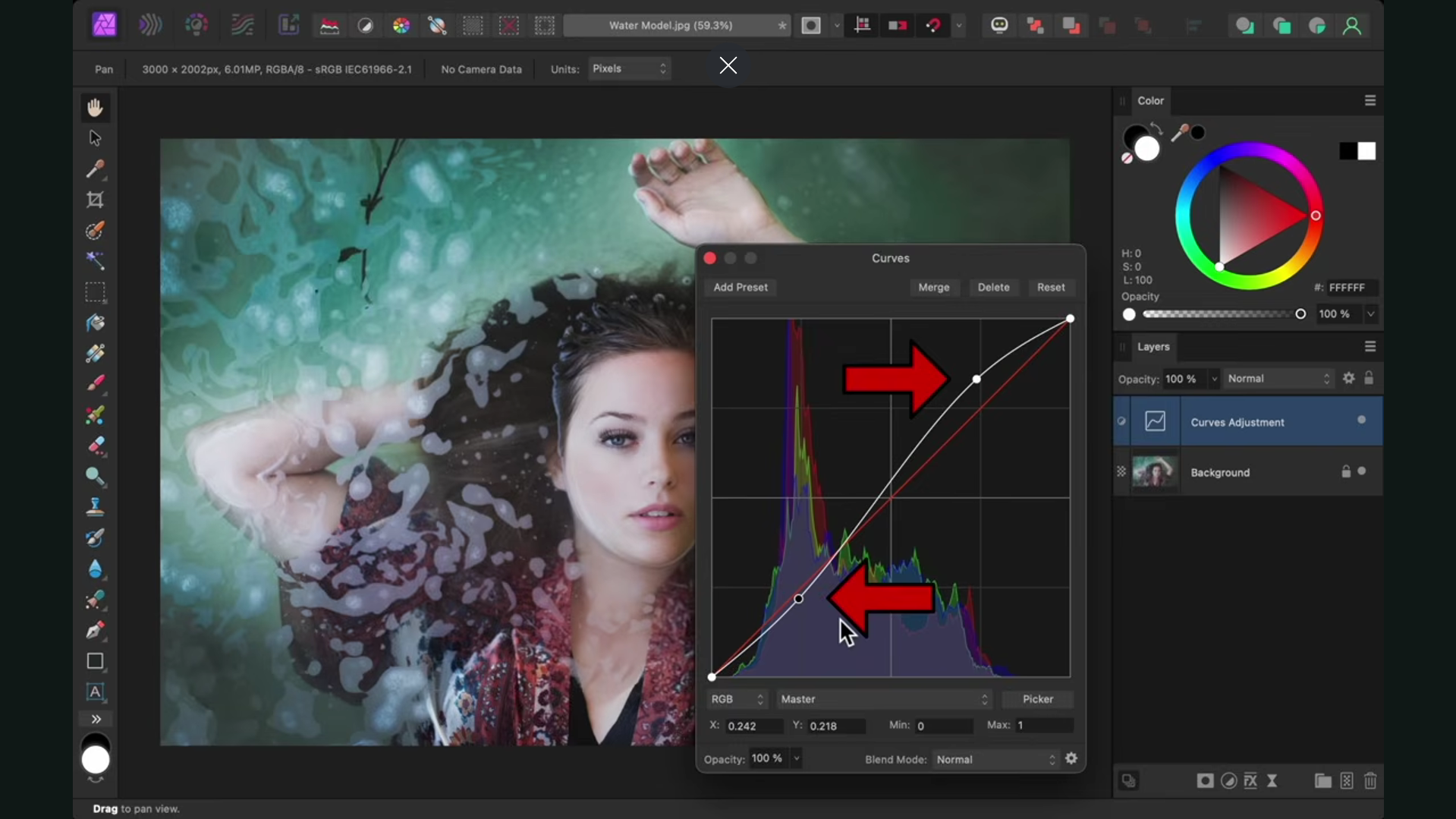Open the Layers panel tab
Viewport: 1456px width, 819px height.
coord(1153,346)
